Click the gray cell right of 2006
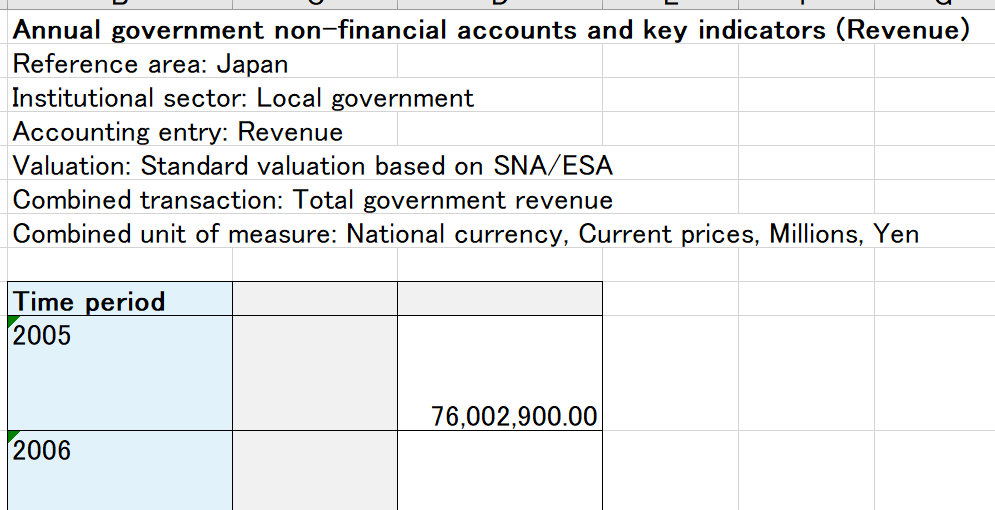995x510 pixels. (x=314, y=470)
